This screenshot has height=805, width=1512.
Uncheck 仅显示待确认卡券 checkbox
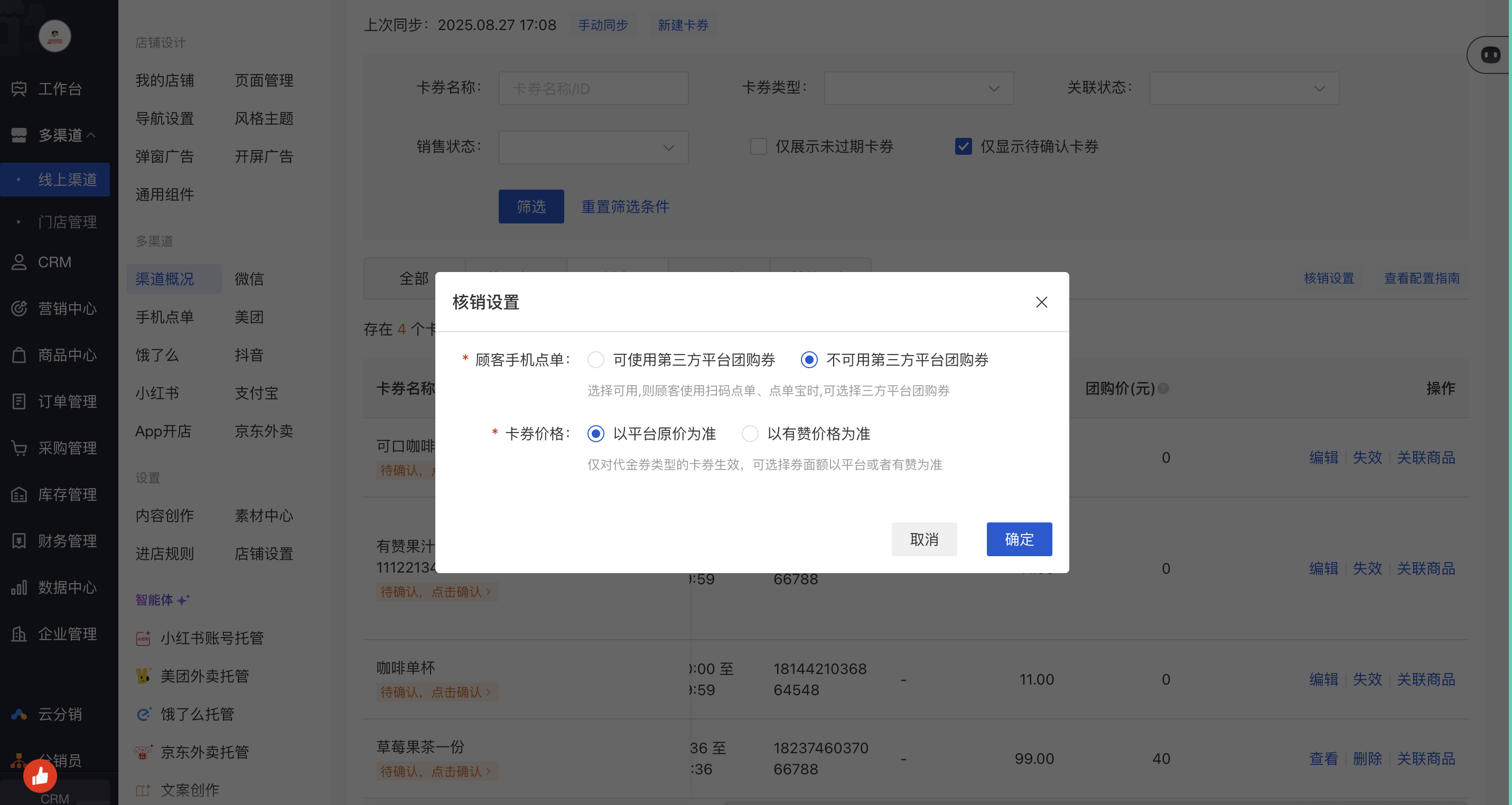pyautogui.click(x=963, y=146)
